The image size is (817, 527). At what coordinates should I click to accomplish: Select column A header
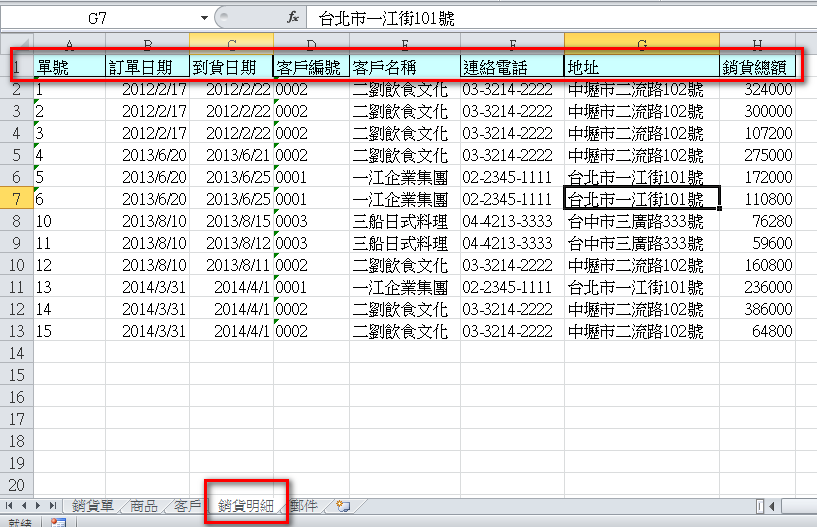point(69,44)
